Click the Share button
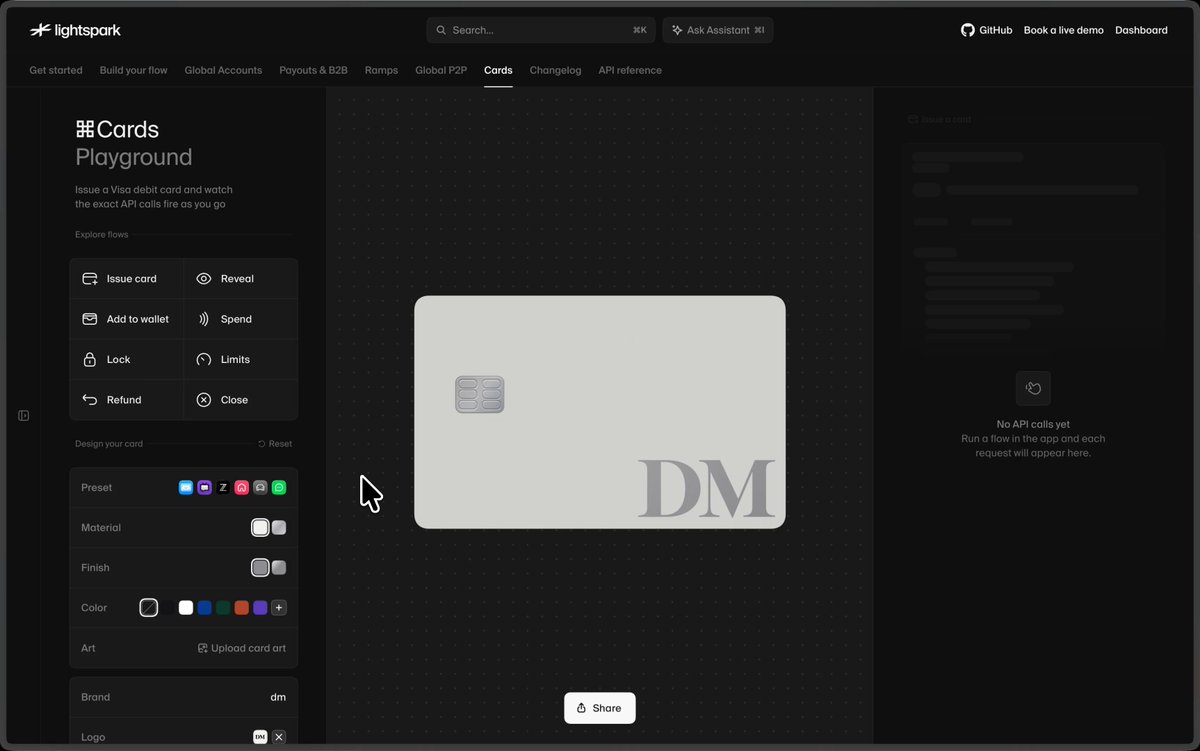The height and width of the screenshot is (751, 1200). (600, 708)
